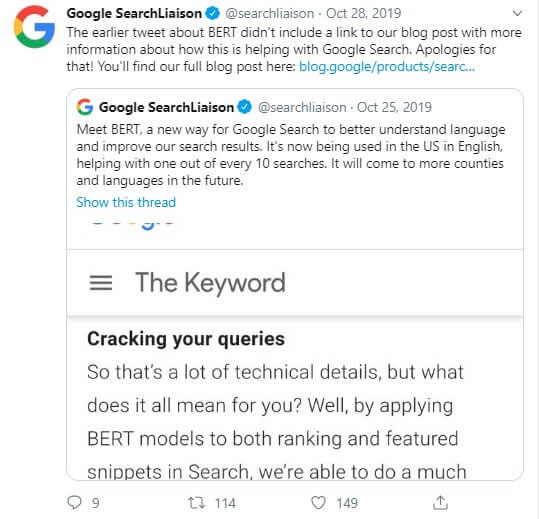This screenshot has height=519, width=539.
Task: Click the quoted tweet text about BERT
Action: [290, 155]
